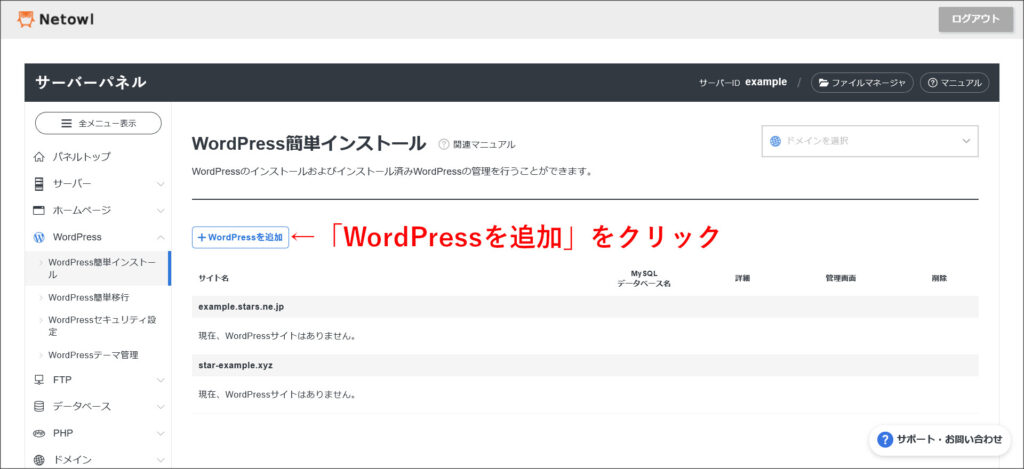The height and width of the screenshot is (469, 1024).
Task: Select WordPress簡単インストール submenu item
Action: point(98,268)
